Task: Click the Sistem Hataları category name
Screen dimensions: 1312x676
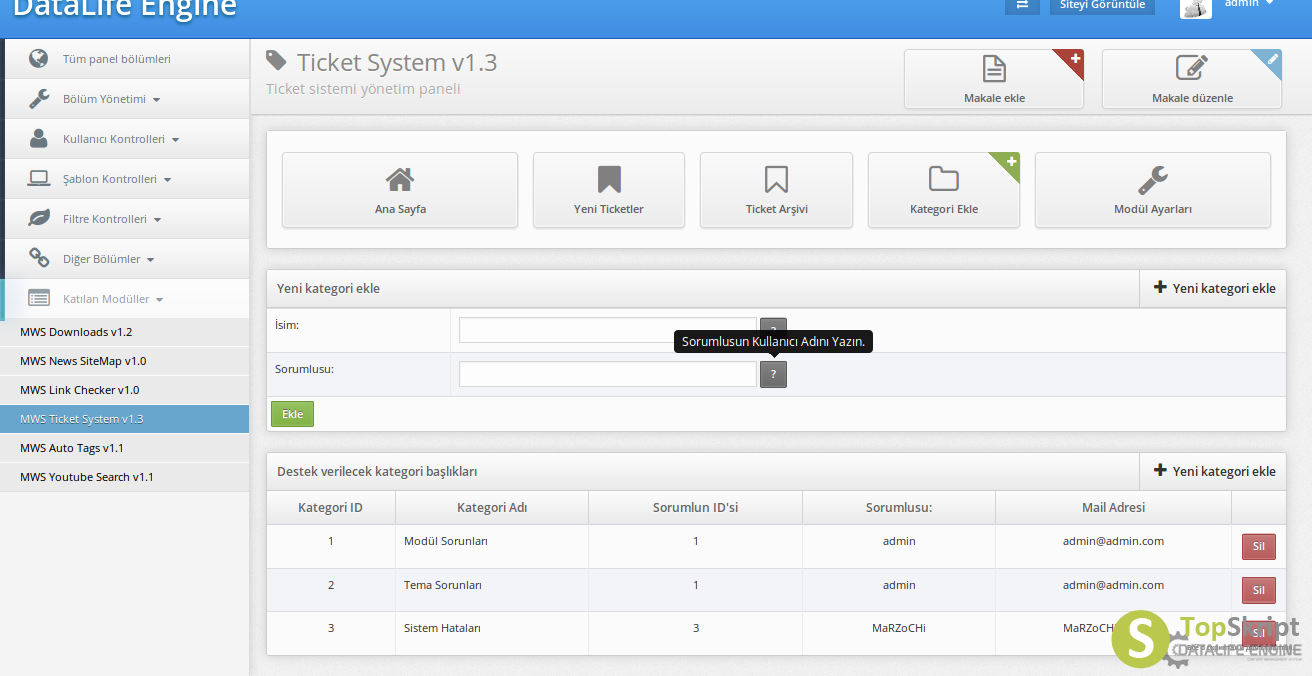Action: [442, 628]
